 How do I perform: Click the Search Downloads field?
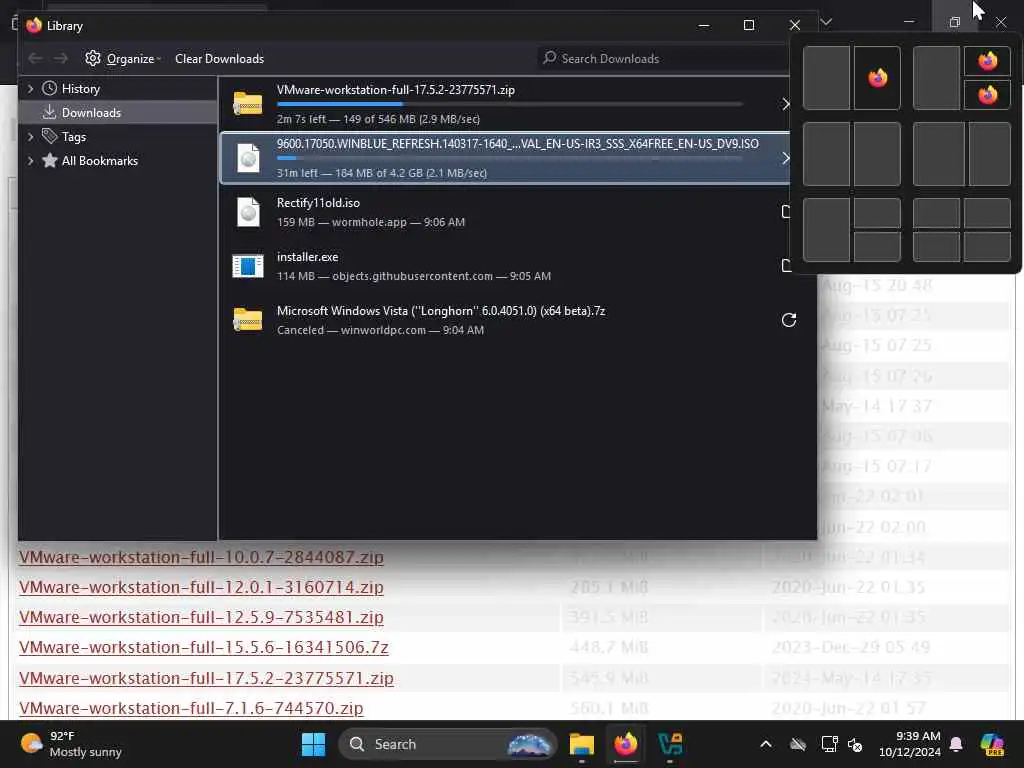[x=665, y=58]
